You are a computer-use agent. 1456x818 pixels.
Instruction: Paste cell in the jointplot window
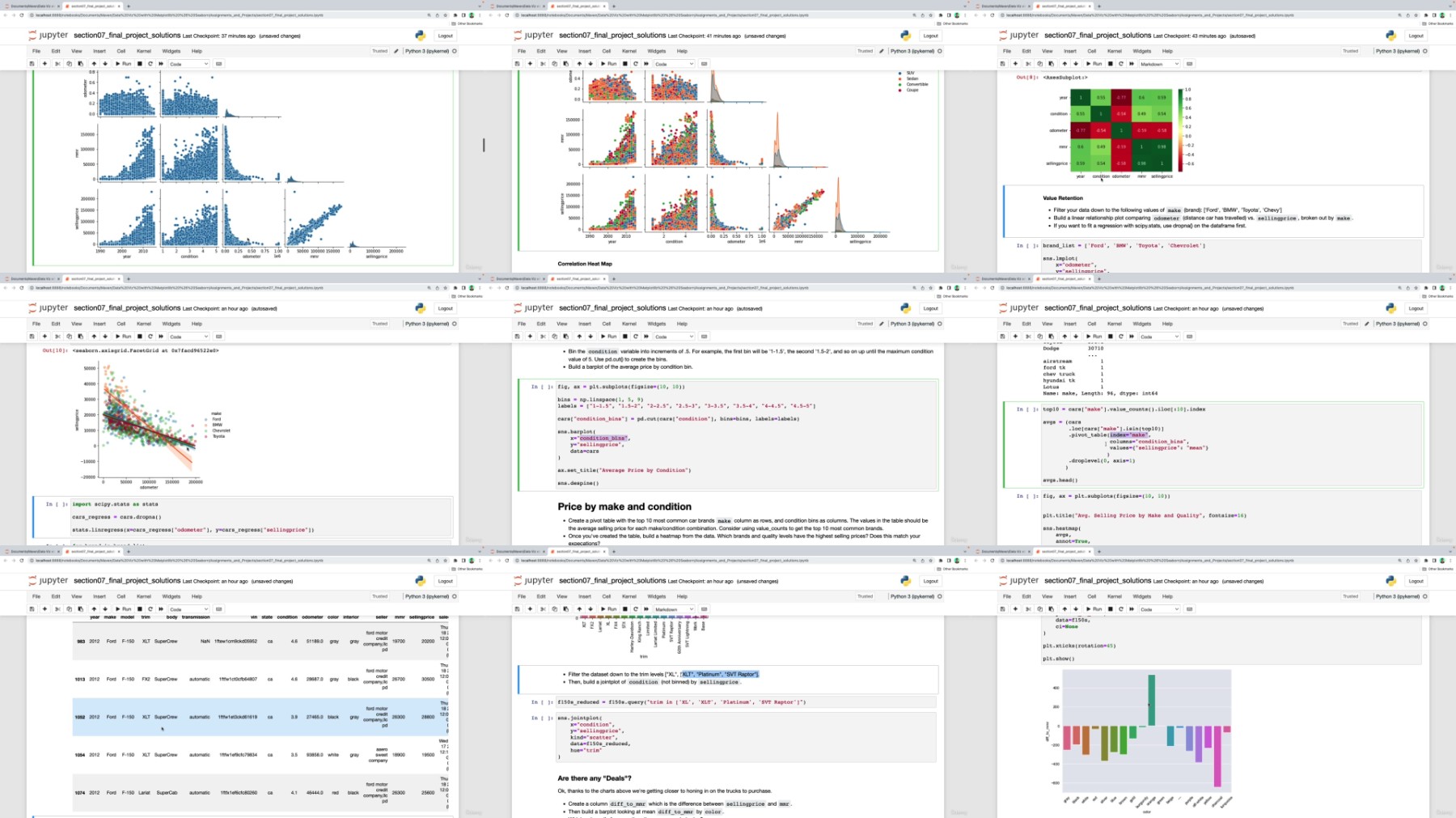(x=565, y=609)
